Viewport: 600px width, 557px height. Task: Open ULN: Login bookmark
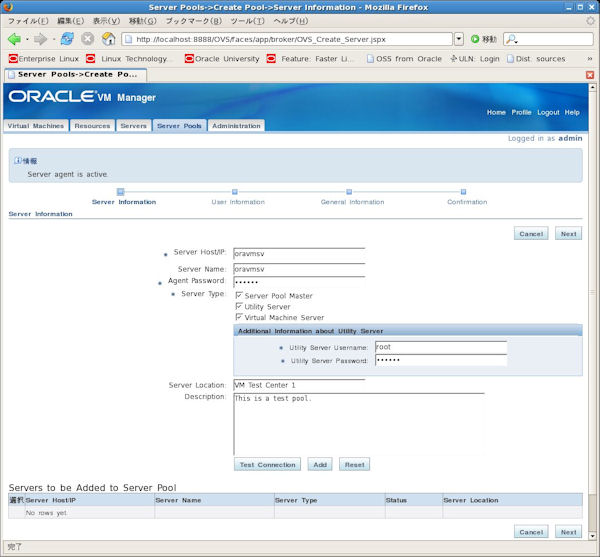474,59
